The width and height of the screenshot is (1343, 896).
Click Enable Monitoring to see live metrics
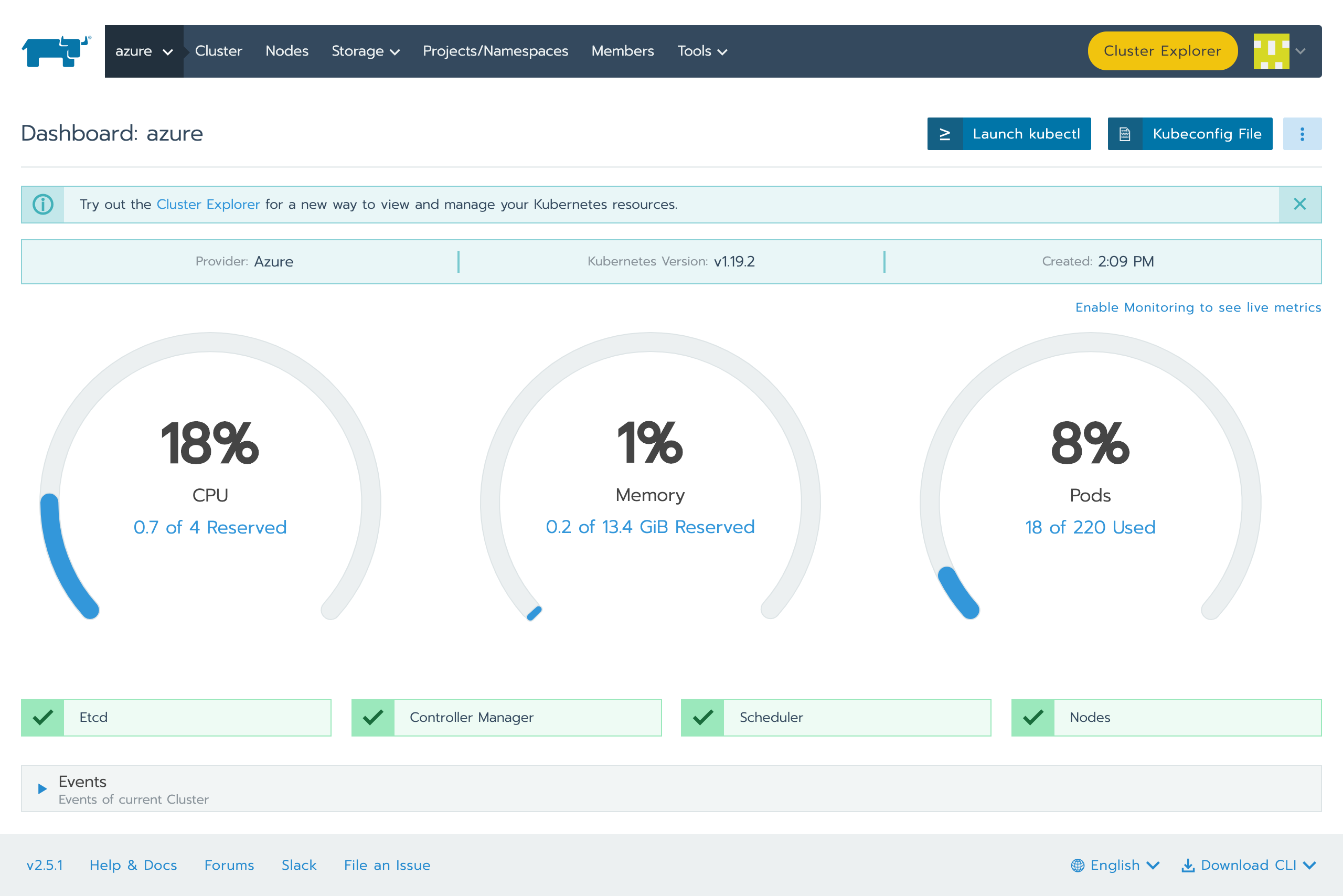point(1198,307)
